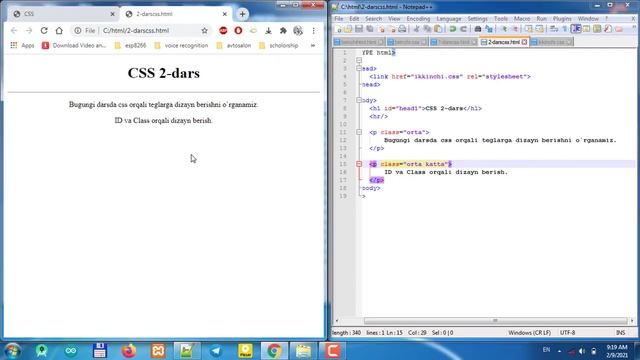
Task: Go to Chrome home page icon
Action: click(59, 31)
